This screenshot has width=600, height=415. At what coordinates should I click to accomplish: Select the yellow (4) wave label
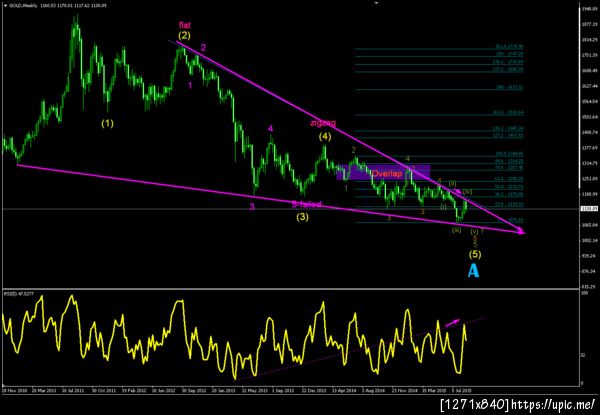pos(325,137)
